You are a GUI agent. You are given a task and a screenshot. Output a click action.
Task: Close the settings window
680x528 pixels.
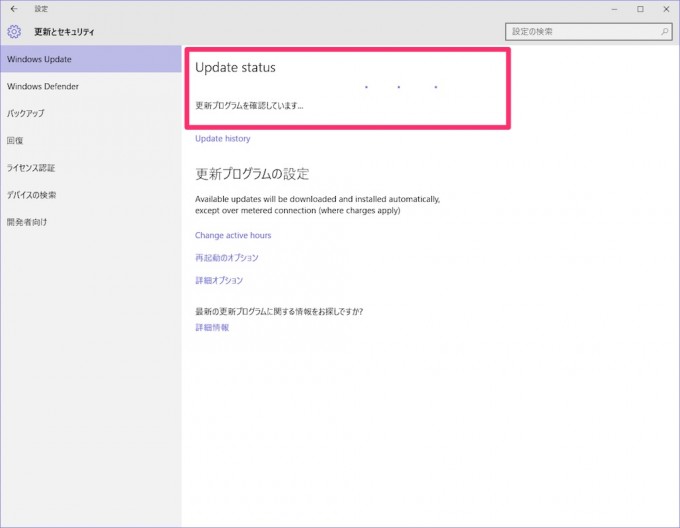667,9
